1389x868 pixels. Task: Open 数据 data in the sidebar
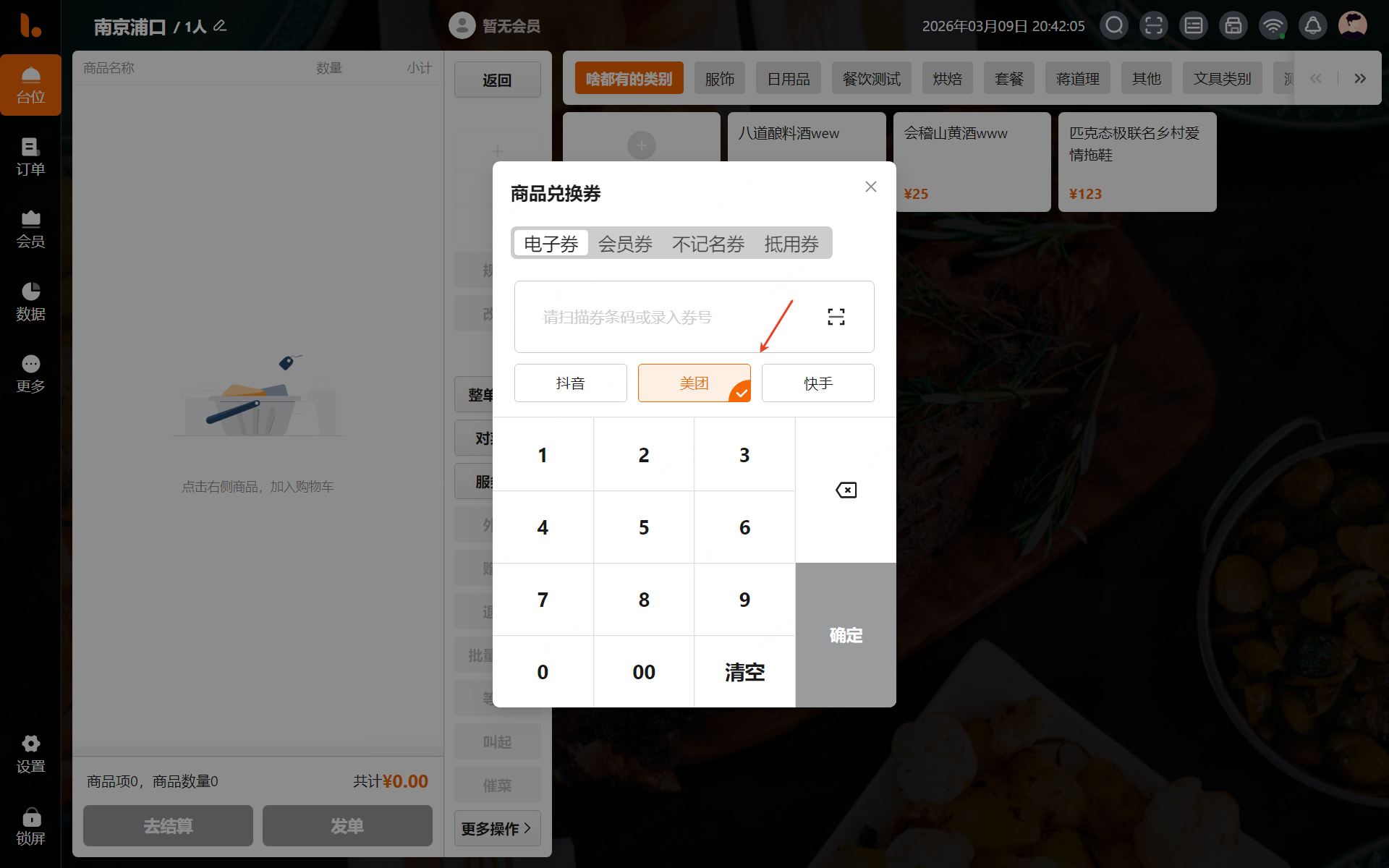30,301
